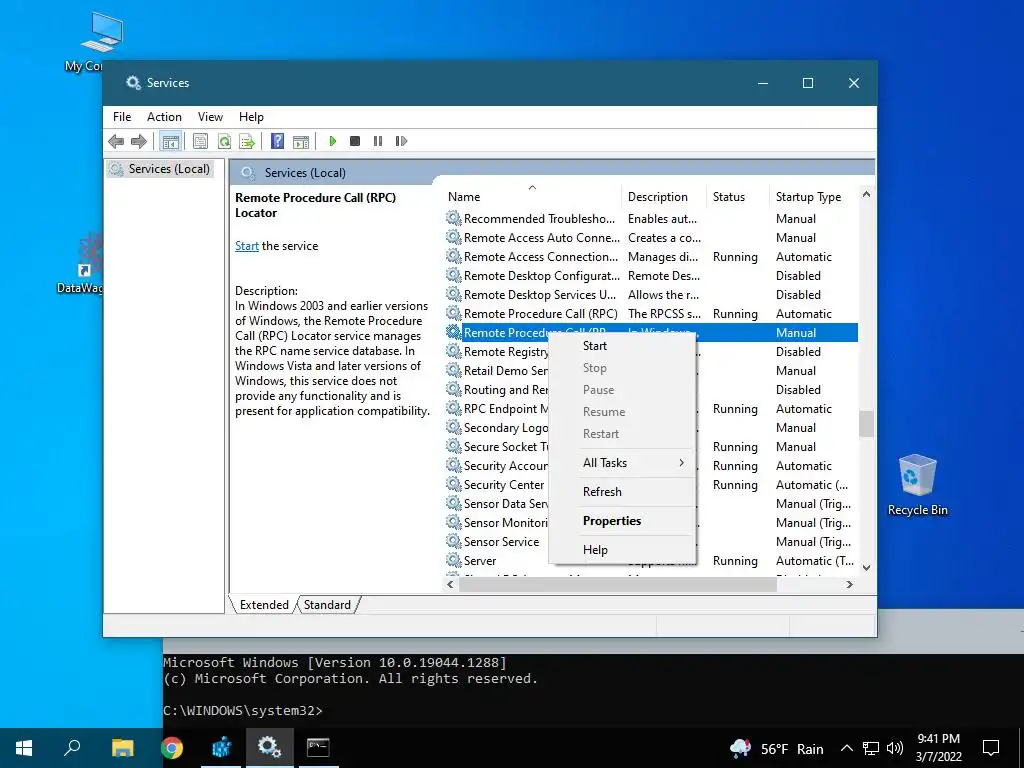1024x768 pixels.
Task: Click the horizontal scrollbar left arrow
Action: pyautogui.click(x=450, y=584)
